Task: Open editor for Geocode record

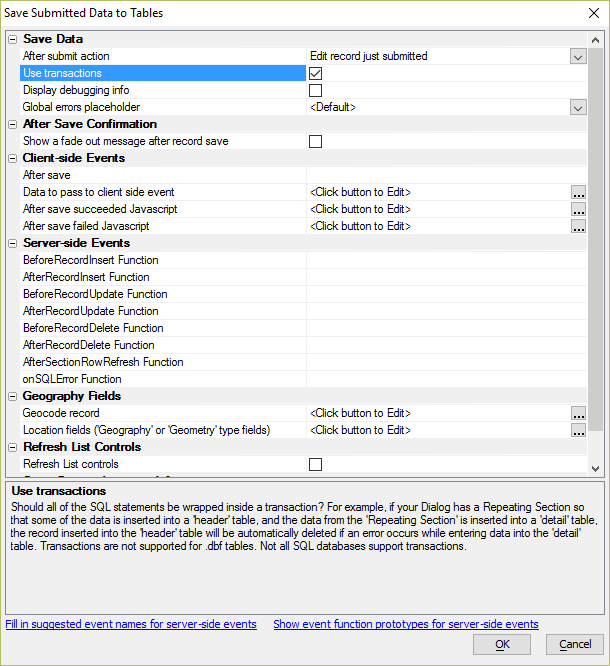Action: [x=578, y=413]
